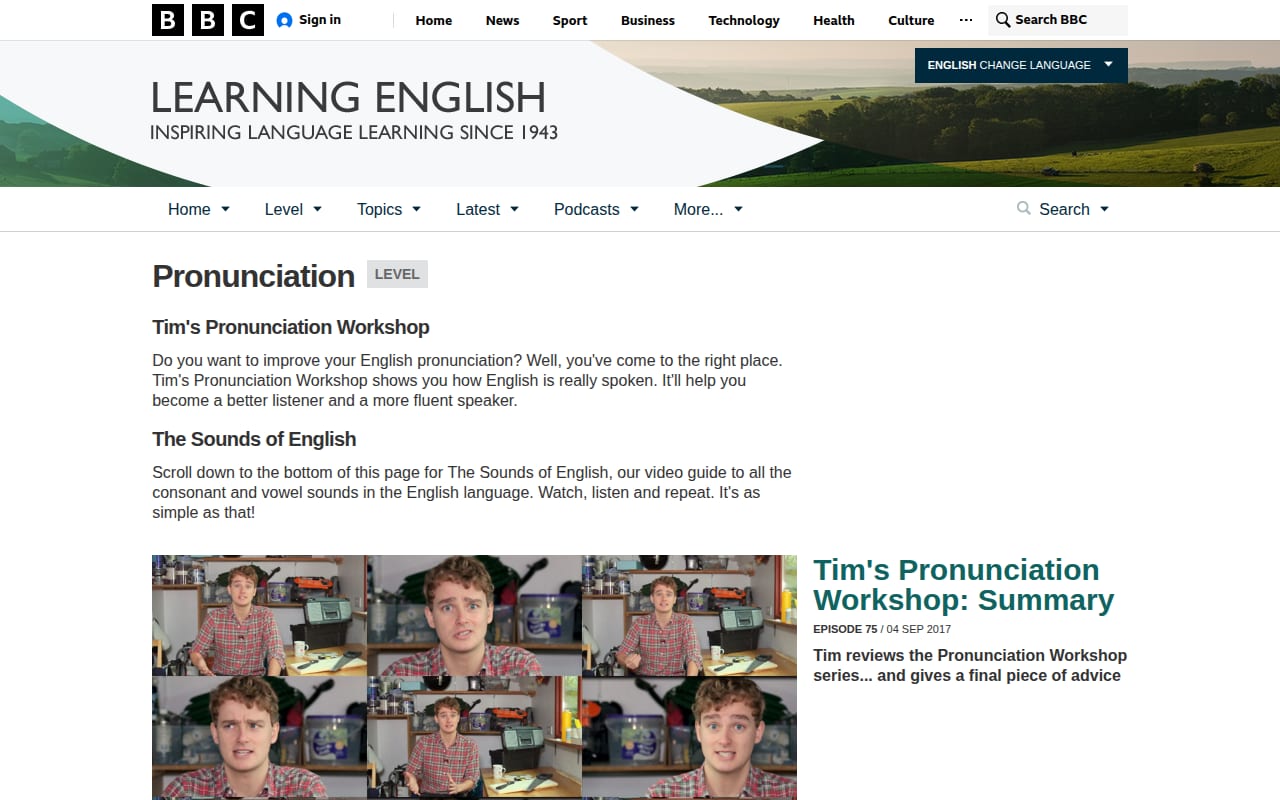The width and height of the screenshot is (1280, 800).
Task: Click the 'Sign in' text
Action: tap(320, 20)
